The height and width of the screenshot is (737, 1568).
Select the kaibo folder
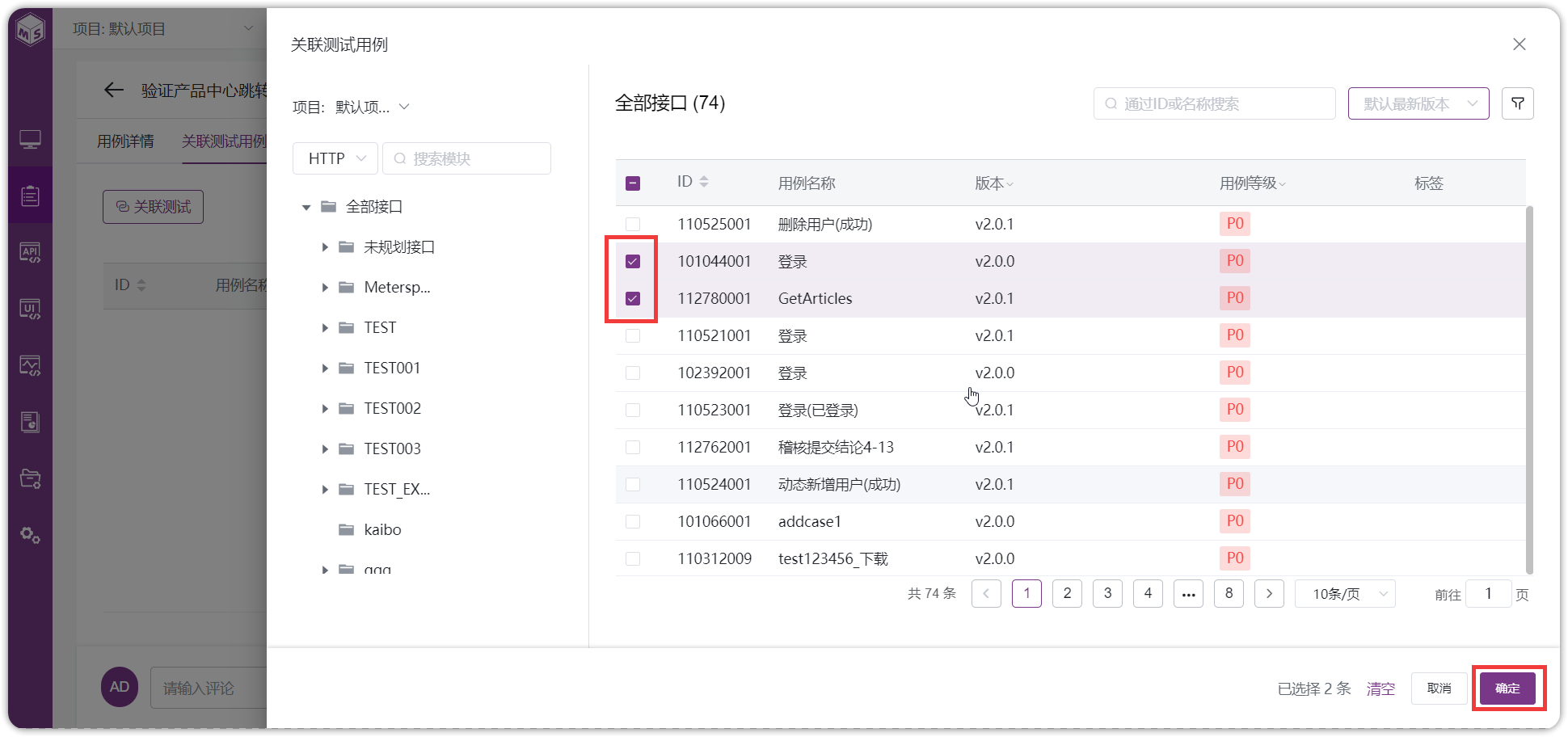pos(382,530)
